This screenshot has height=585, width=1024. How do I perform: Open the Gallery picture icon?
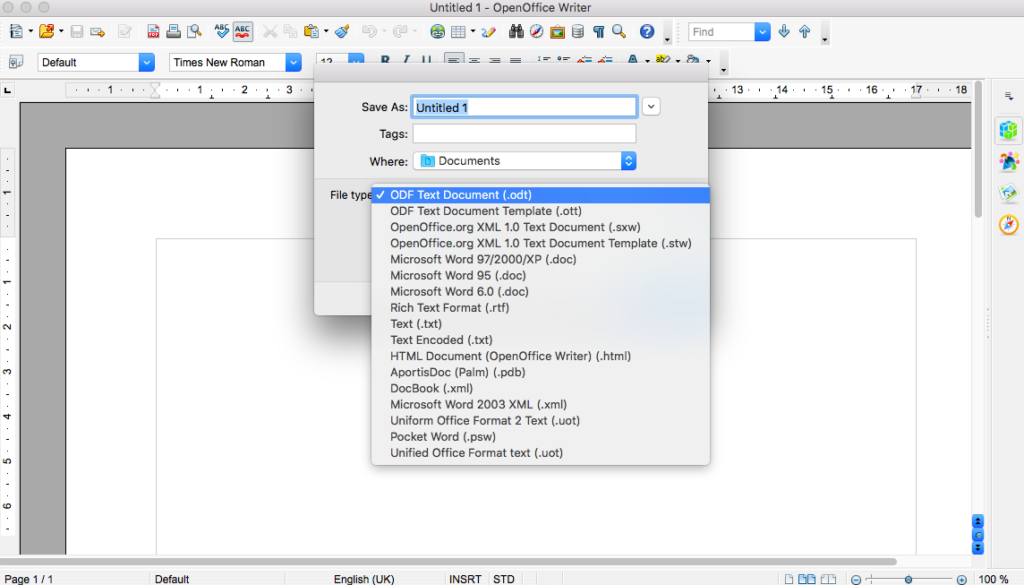coord(557,32)
